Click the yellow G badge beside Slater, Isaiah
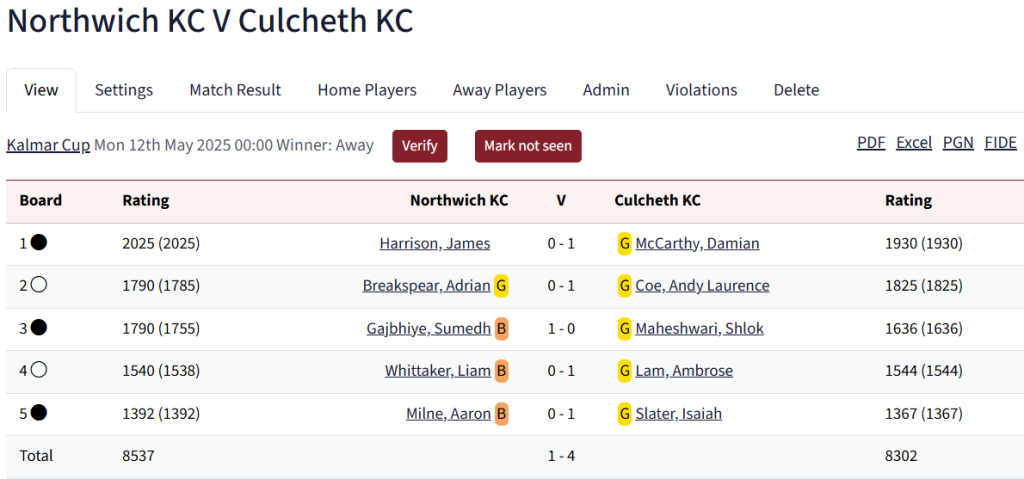The width and height of the screenshot is (1024, 479). click(x=625, y=414)
